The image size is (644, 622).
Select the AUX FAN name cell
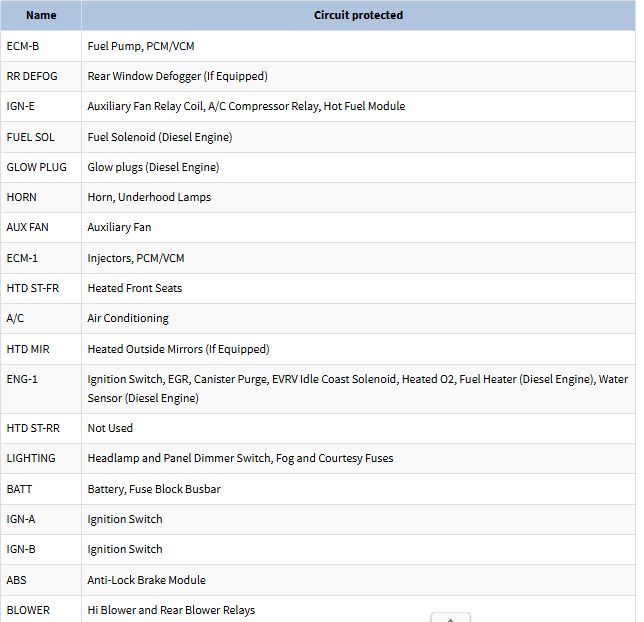(28, 227)
